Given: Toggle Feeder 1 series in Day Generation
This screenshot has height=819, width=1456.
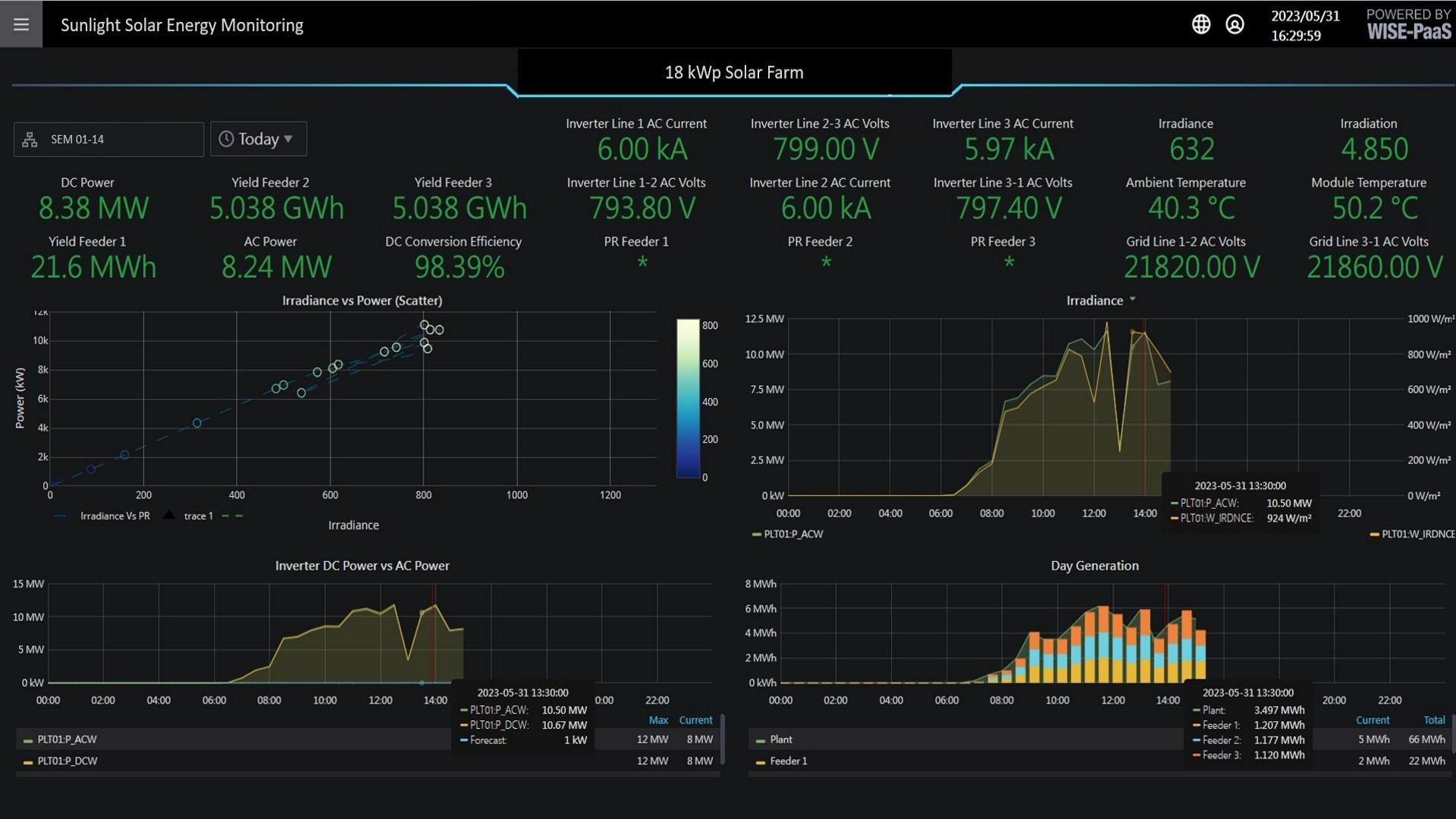Looking at the screenshot, I should 788,761.
